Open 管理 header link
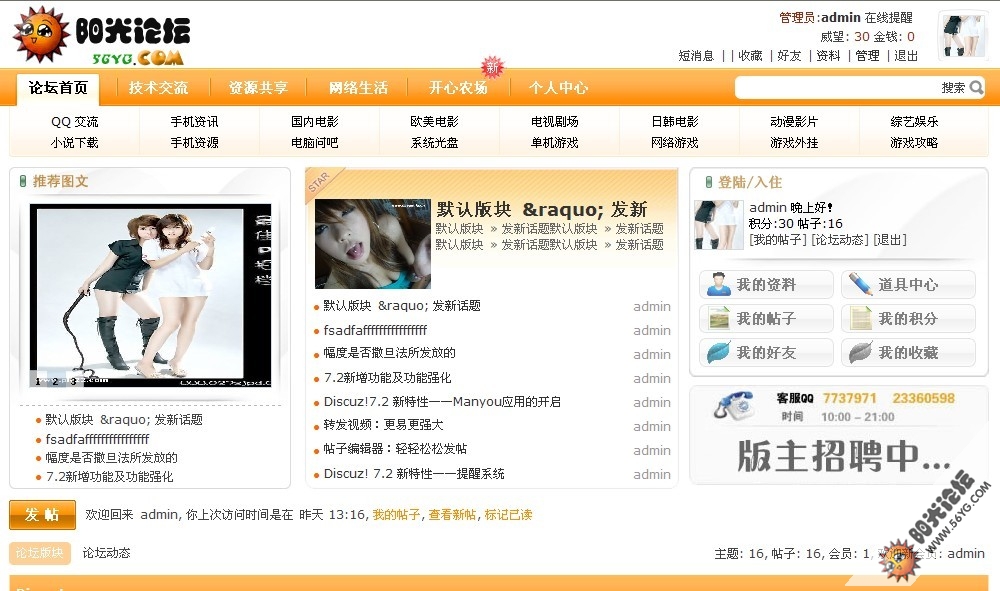 [x=867, y=56]
